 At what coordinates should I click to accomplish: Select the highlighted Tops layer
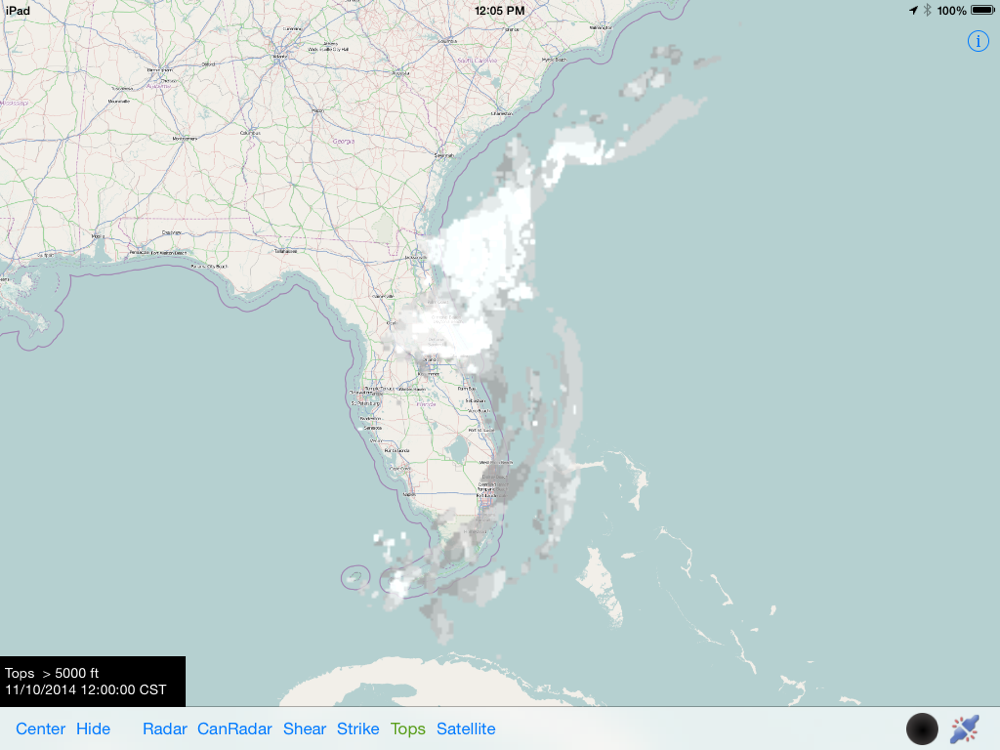click(x=408, y=728)
